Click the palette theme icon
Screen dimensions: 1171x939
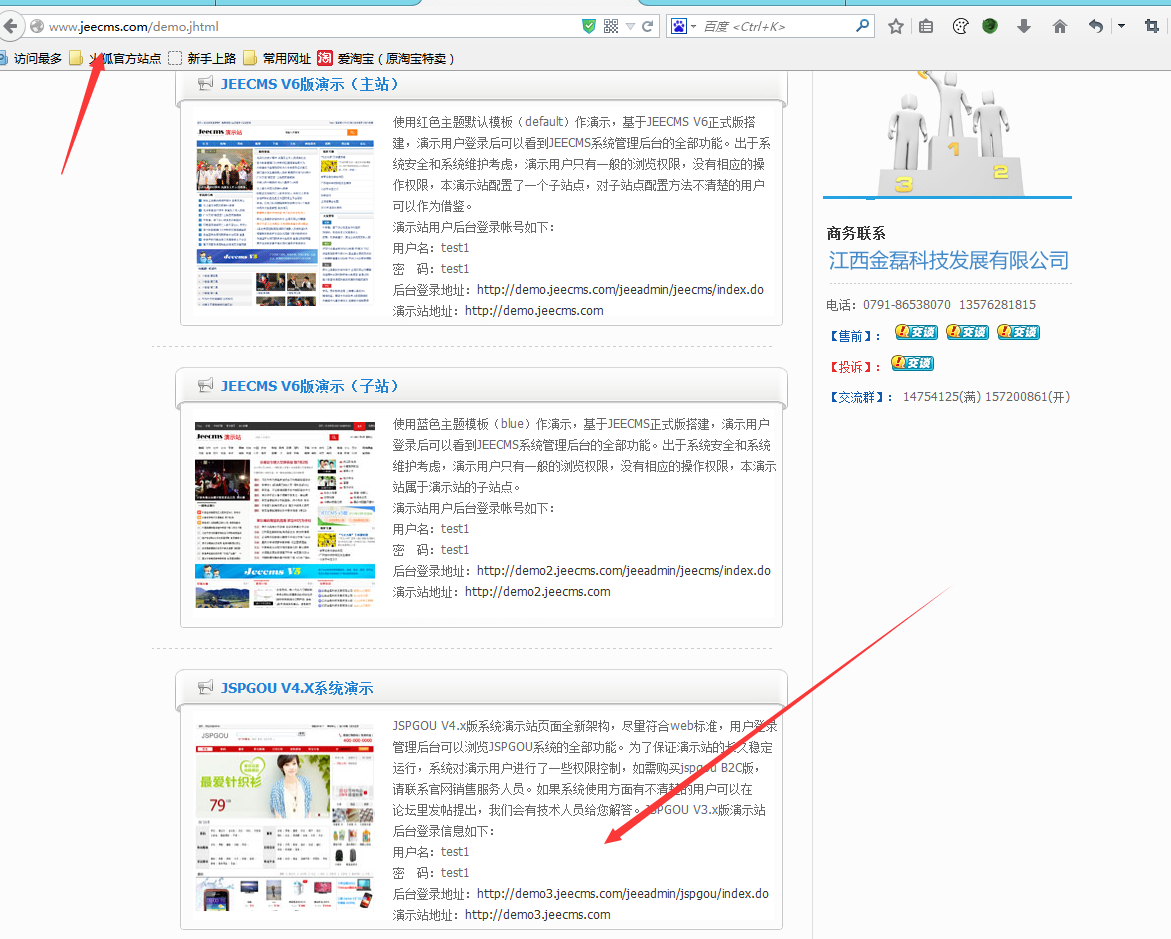click(x=960, y=27)
